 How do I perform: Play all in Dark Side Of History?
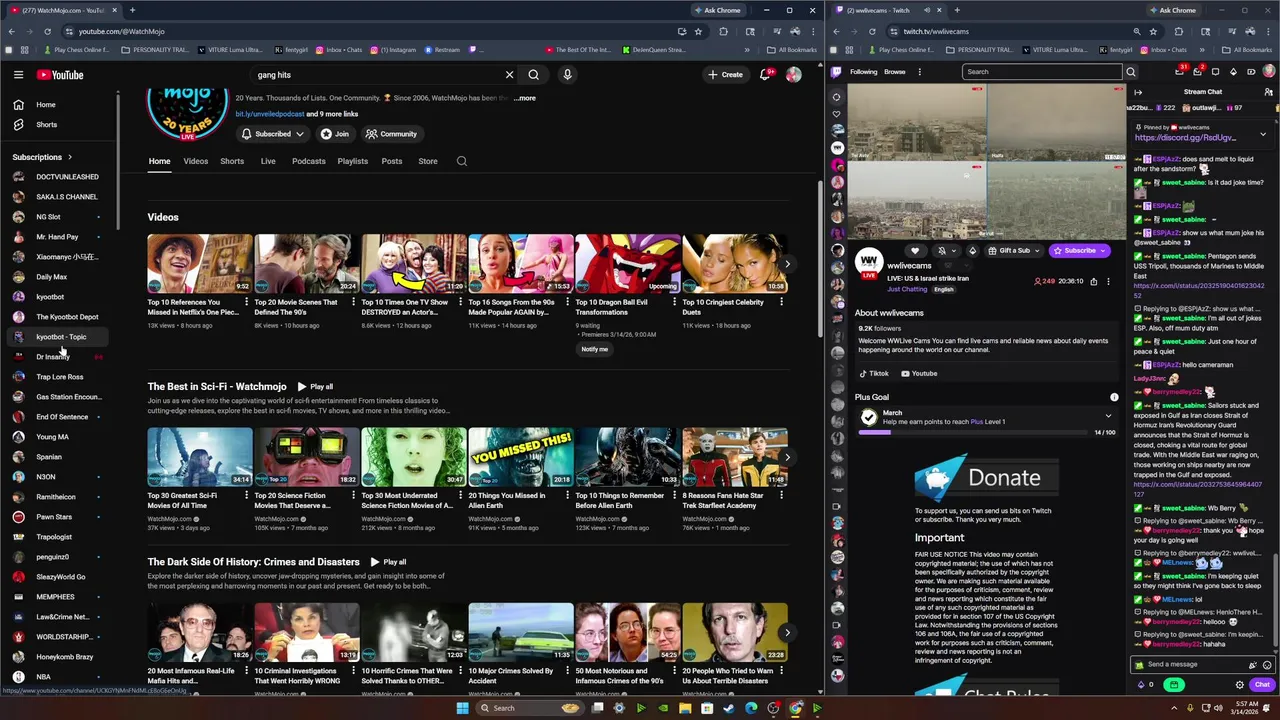(388, 562)
